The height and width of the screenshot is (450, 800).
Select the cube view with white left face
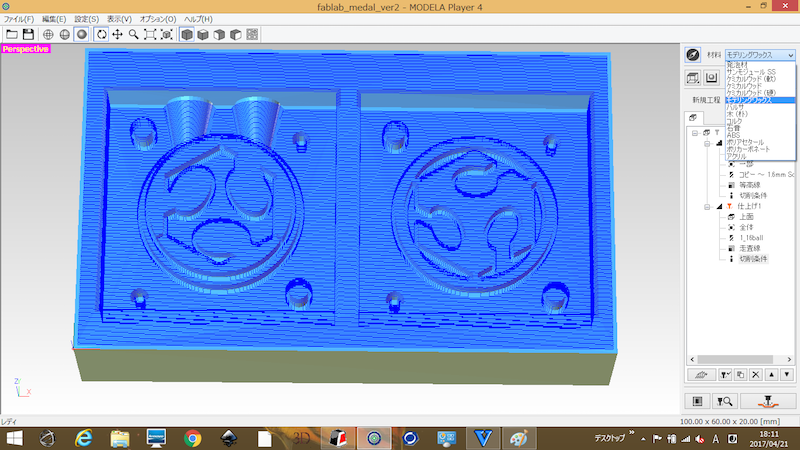(219, 34)
